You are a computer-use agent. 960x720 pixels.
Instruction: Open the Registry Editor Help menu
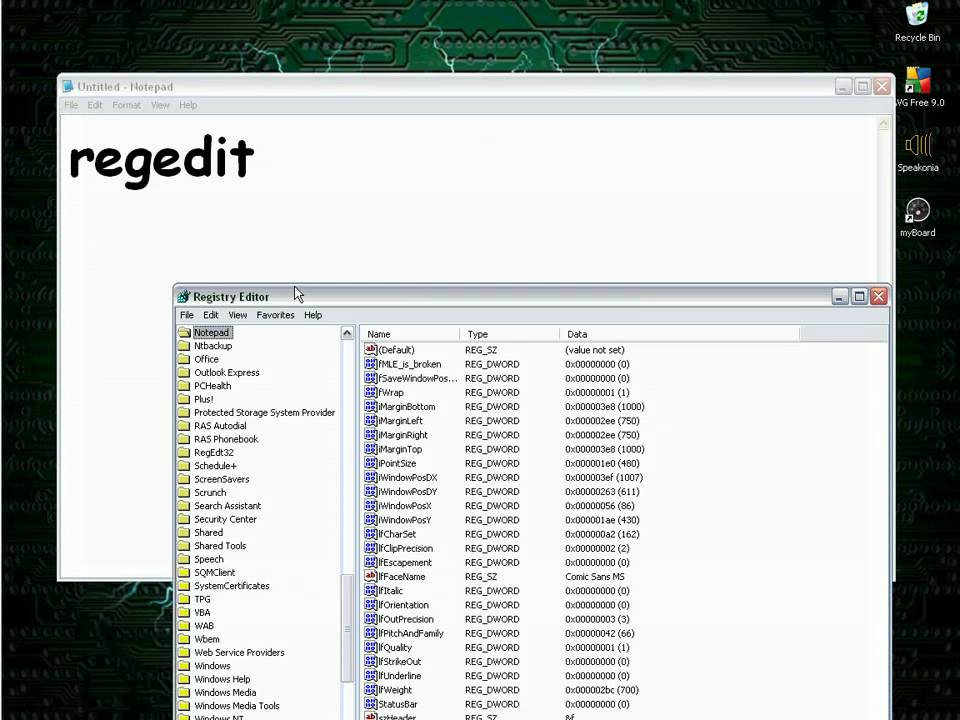313,315
